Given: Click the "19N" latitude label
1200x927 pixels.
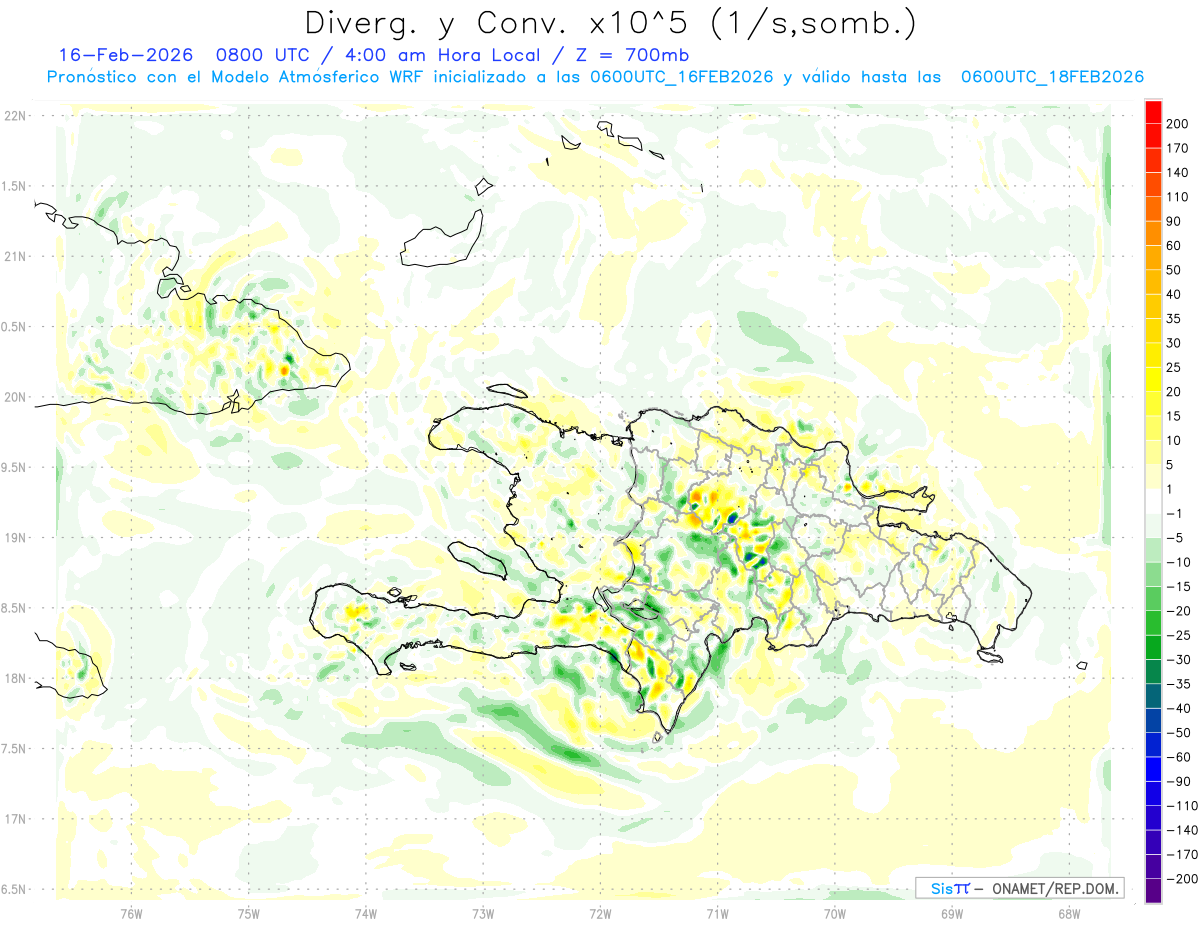Looking at the screenshot, I should pyautogui.click(x=15, y=538).
